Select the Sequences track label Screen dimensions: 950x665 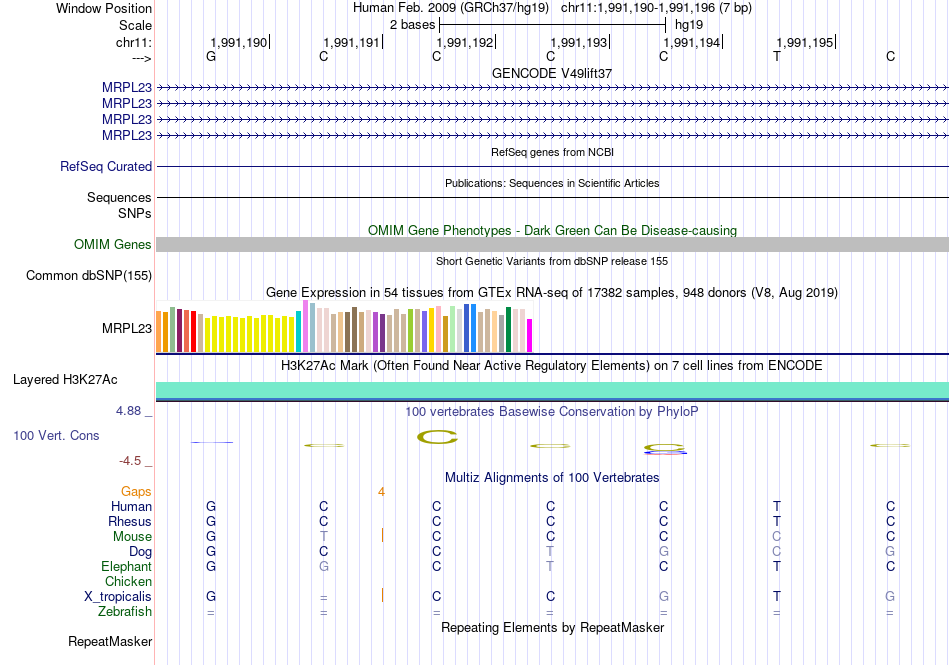click(119, 197)
